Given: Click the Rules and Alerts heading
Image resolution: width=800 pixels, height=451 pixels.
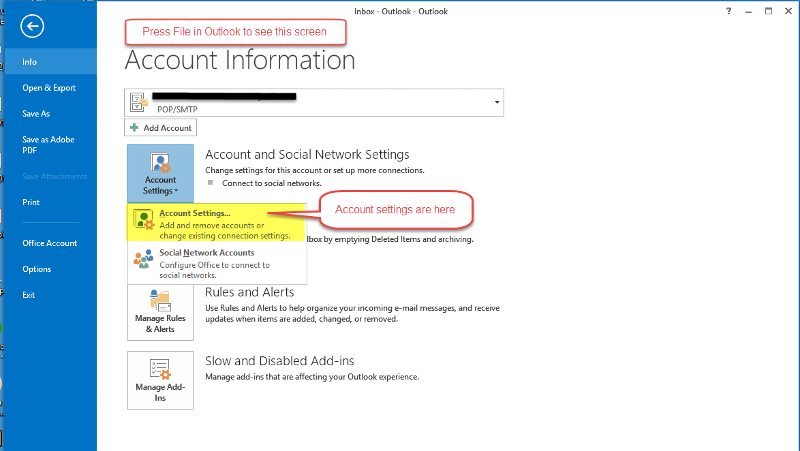Looking at the screenshot, I should [249, 292].
